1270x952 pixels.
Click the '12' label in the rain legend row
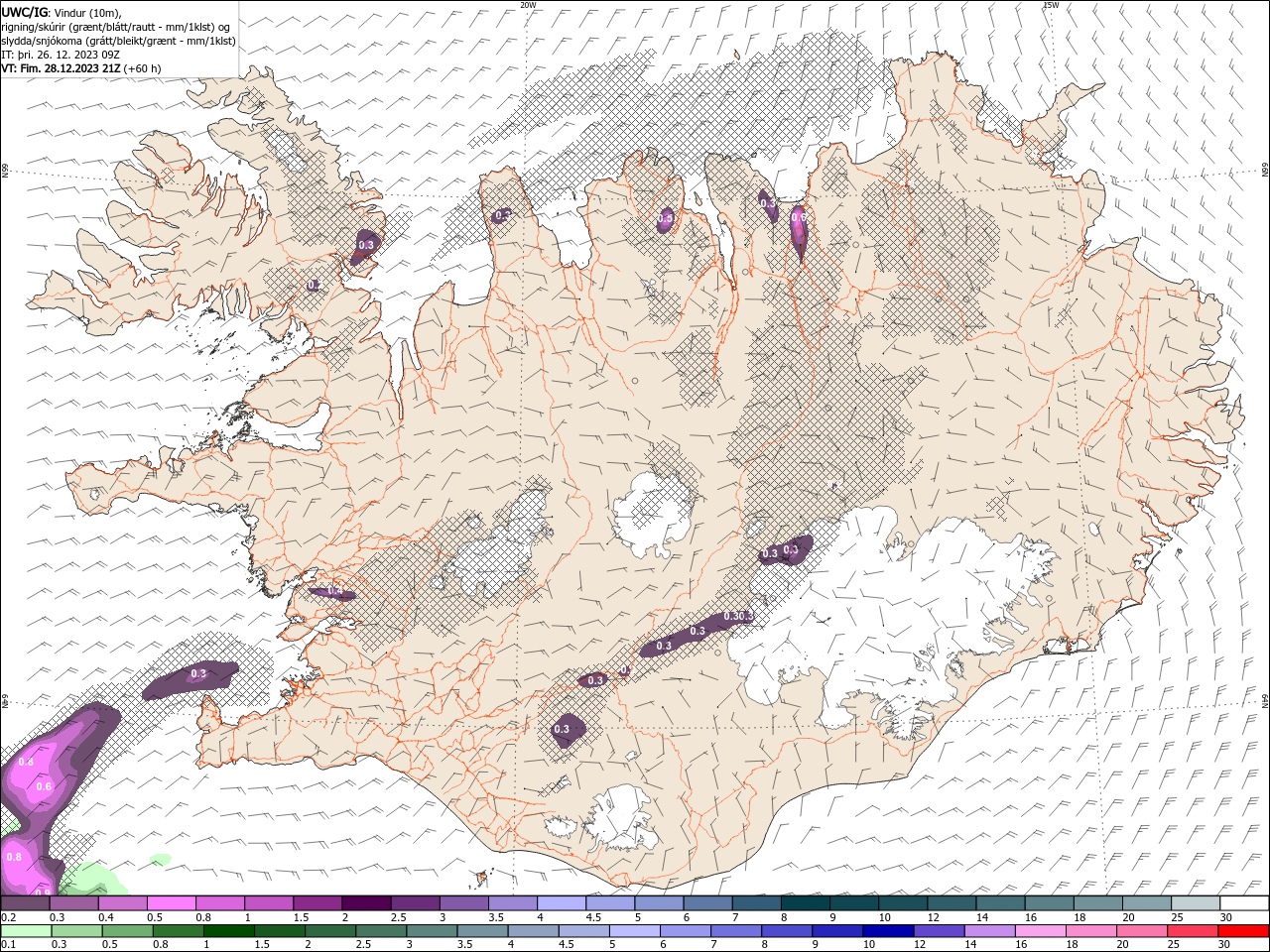[921, 945]
